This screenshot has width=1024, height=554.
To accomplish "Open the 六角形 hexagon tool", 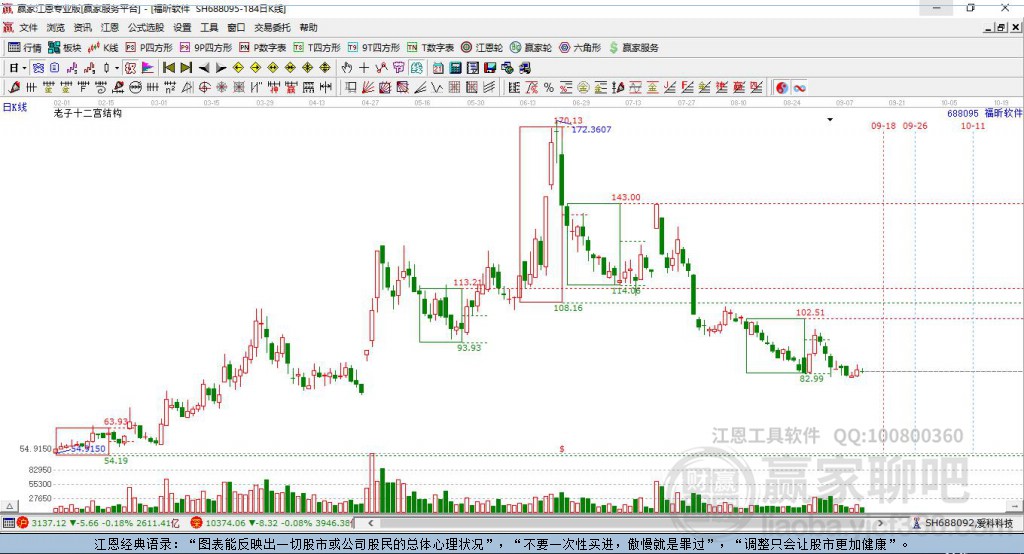I will [x=580, y=48].
